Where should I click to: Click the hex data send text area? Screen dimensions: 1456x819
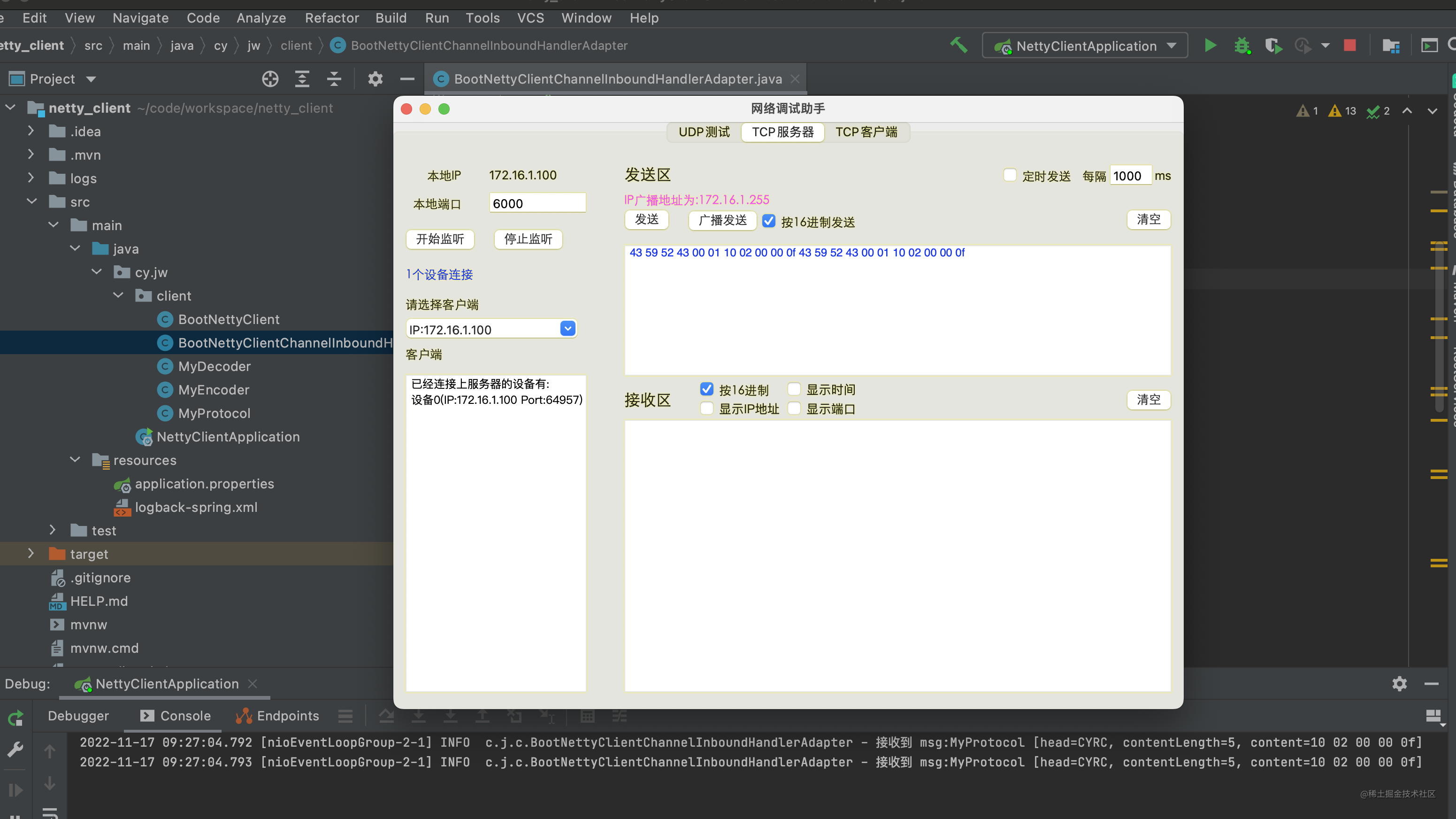point(897,310)
